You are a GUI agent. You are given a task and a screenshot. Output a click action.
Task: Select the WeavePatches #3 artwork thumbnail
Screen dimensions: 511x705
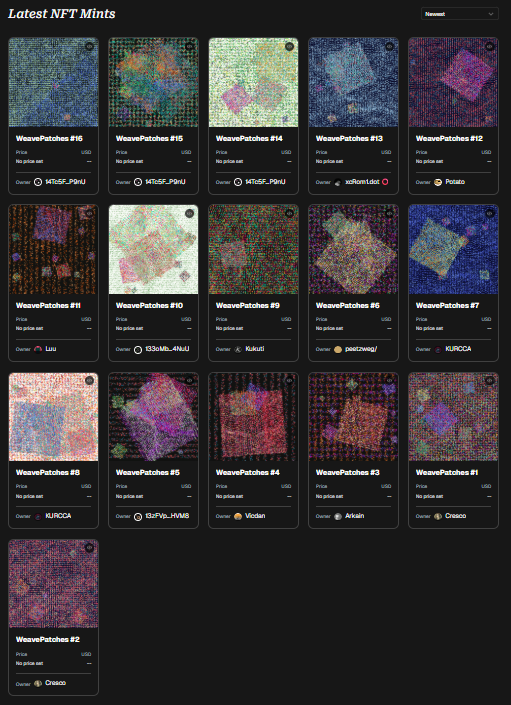coord(353,416)
